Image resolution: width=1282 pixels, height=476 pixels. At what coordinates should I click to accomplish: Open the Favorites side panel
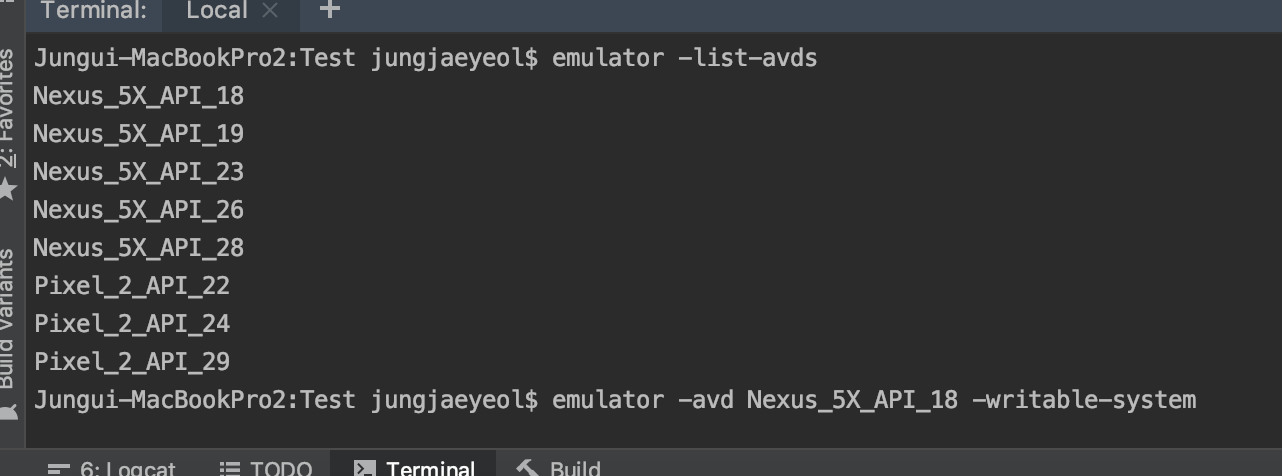tap(8, 108)
